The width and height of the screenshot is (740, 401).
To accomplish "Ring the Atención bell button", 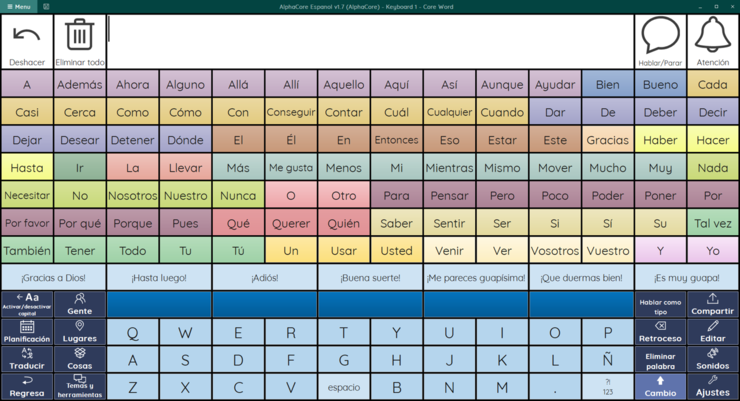I will click(x=713, y=42).
